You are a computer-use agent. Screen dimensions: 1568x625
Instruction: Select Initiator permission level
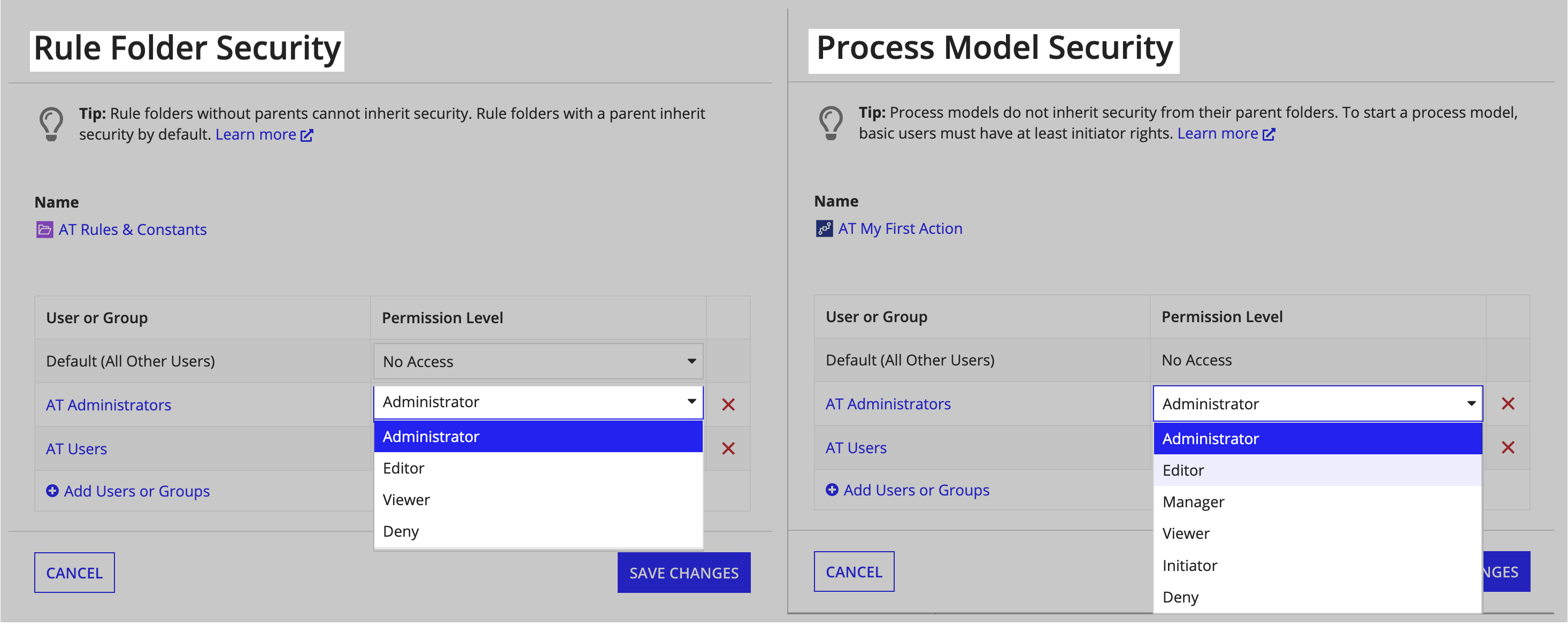click(1318, 565)
